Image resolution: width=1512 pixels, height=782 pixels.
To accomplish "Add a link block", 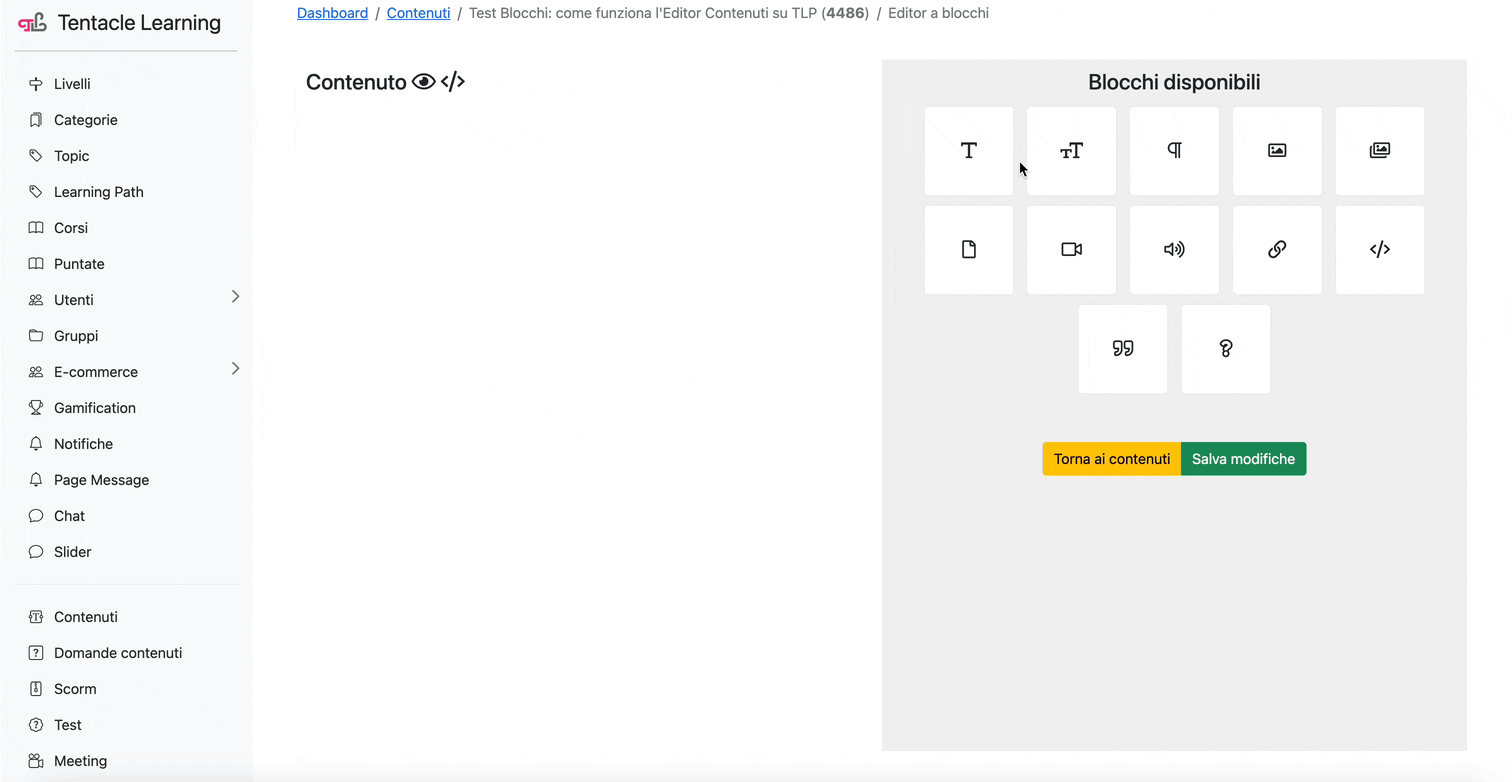I will [1277, 250].
